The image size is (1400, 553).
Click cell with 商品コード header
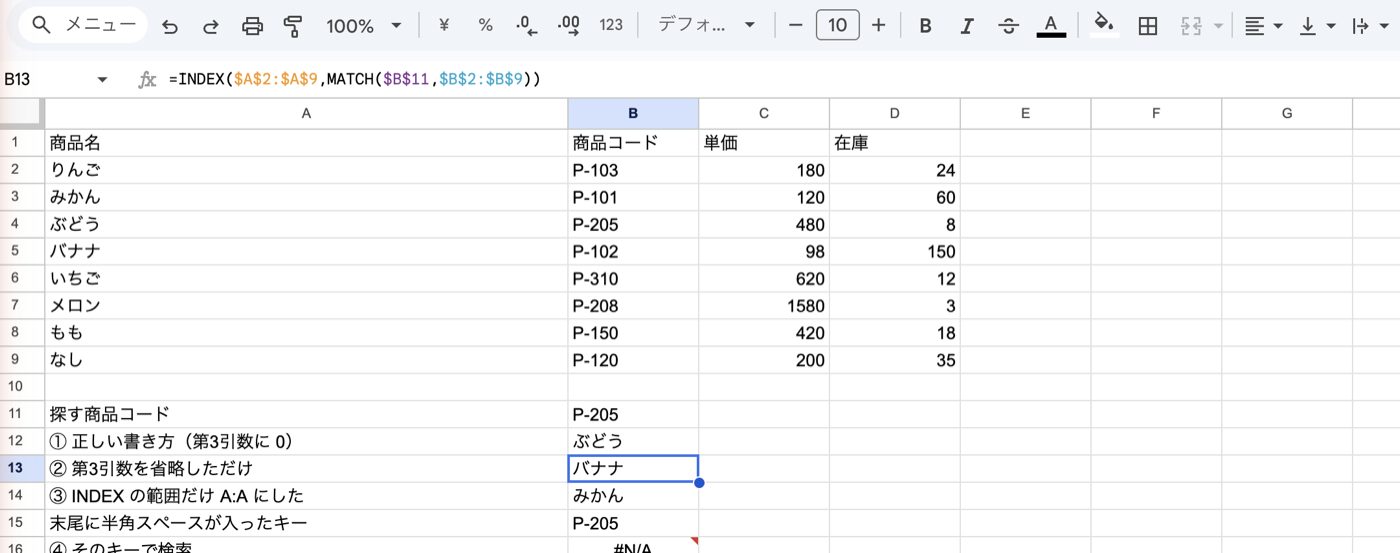click(x=633, y=143)
